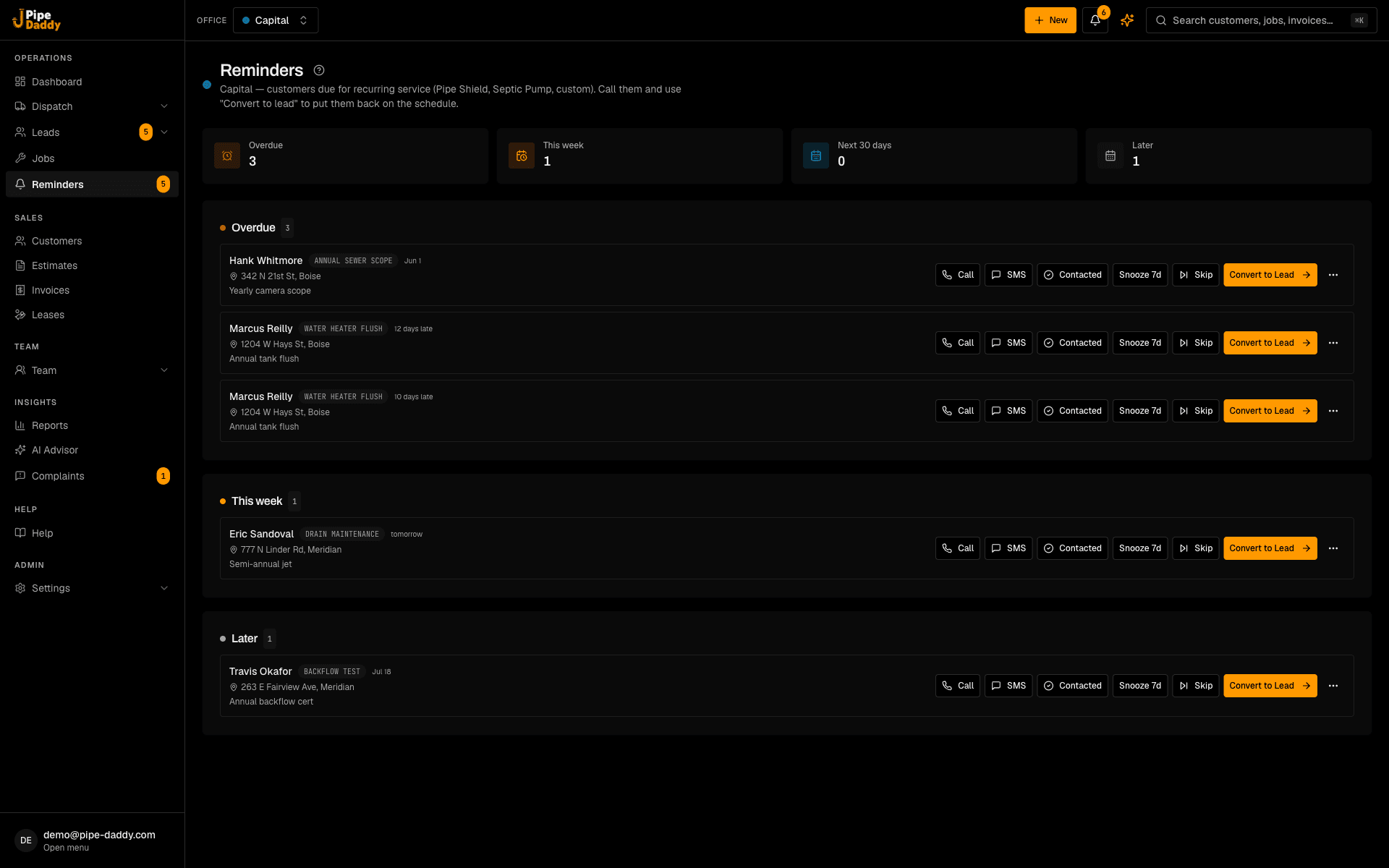Screen dimensions: 1389x868
Task: Call Eric Sandoval
Action: tap(957, 548)
